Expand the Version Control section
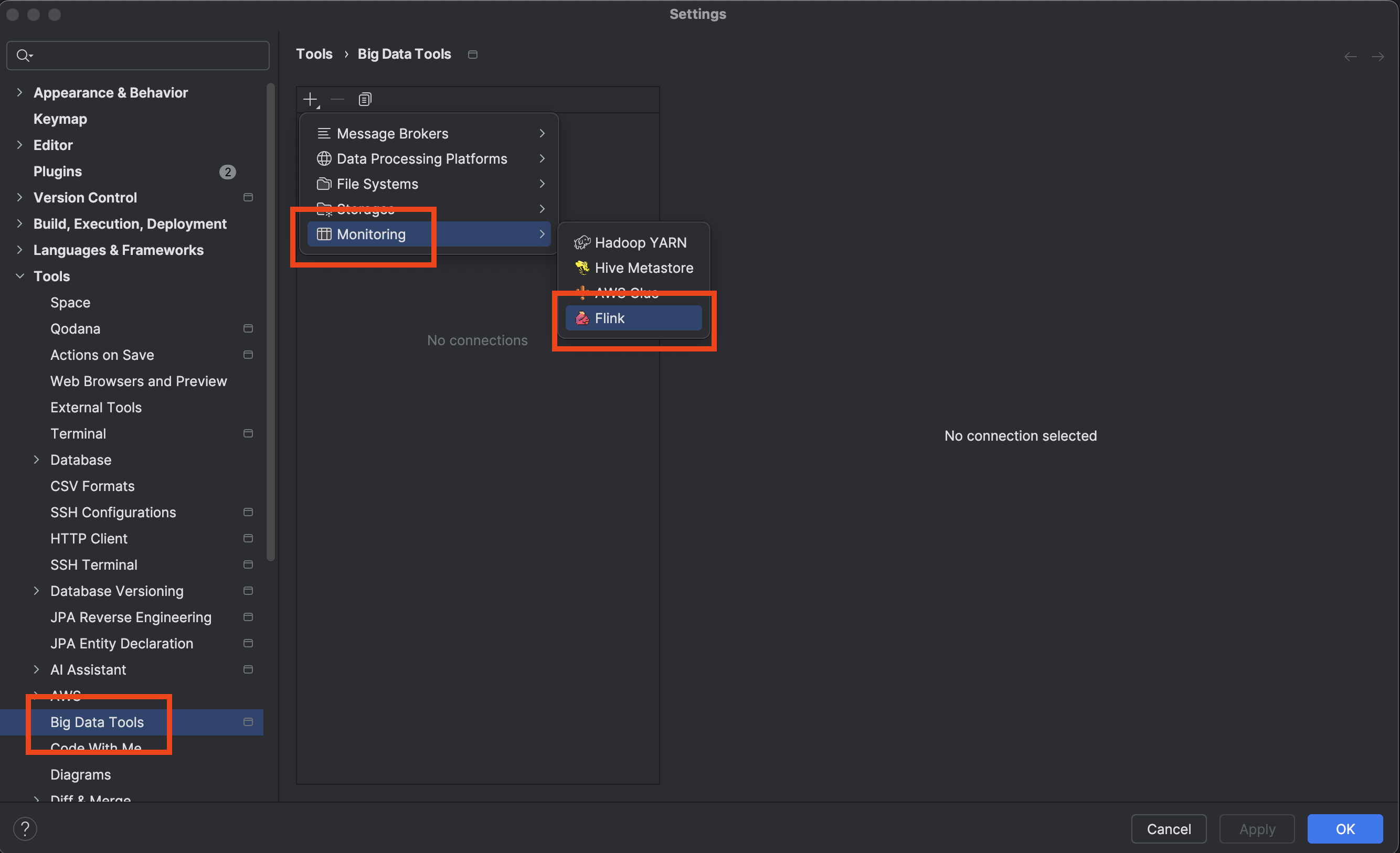Screen dimensions: 1400x853 20,197
